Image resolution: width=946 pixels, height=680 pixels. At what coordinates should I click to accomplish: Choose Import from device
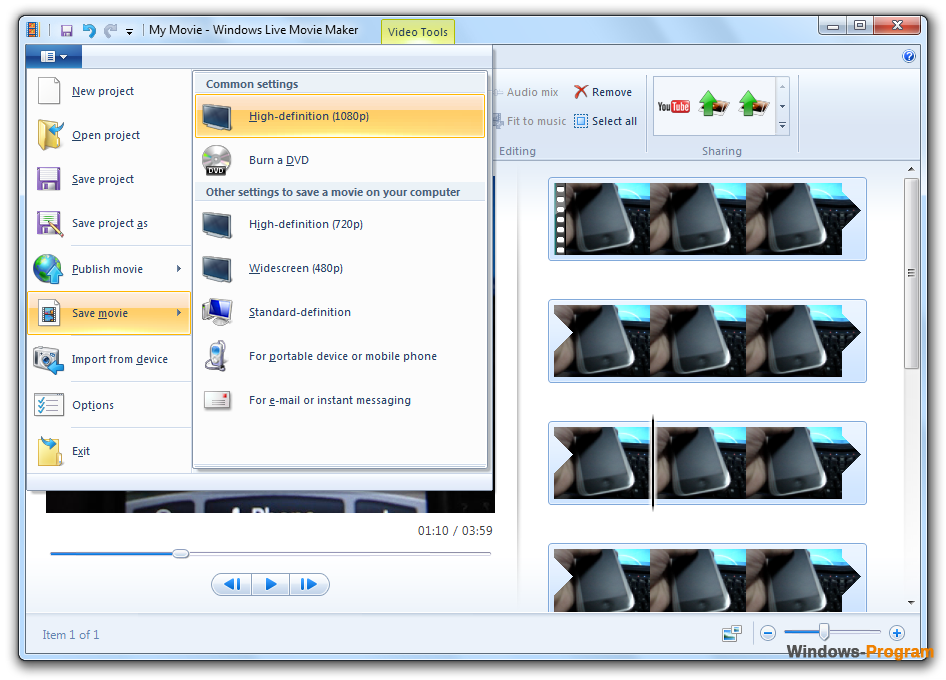point(110,359)
